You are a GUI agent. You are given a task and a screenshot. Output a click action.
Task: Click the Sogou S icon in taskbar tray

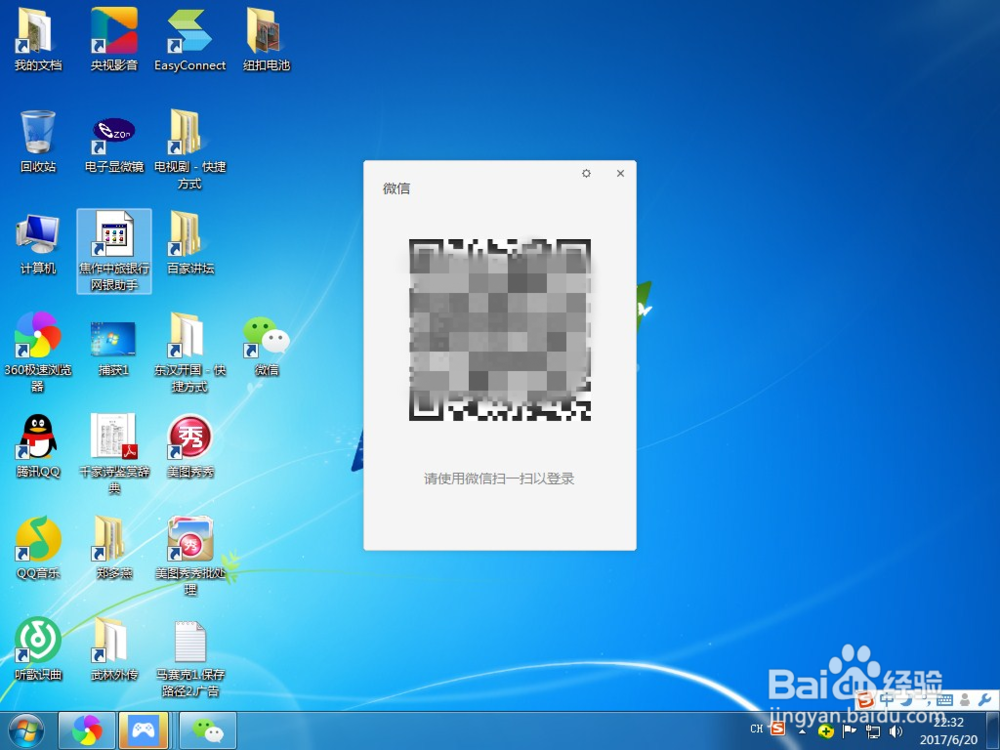coord(777,728)
